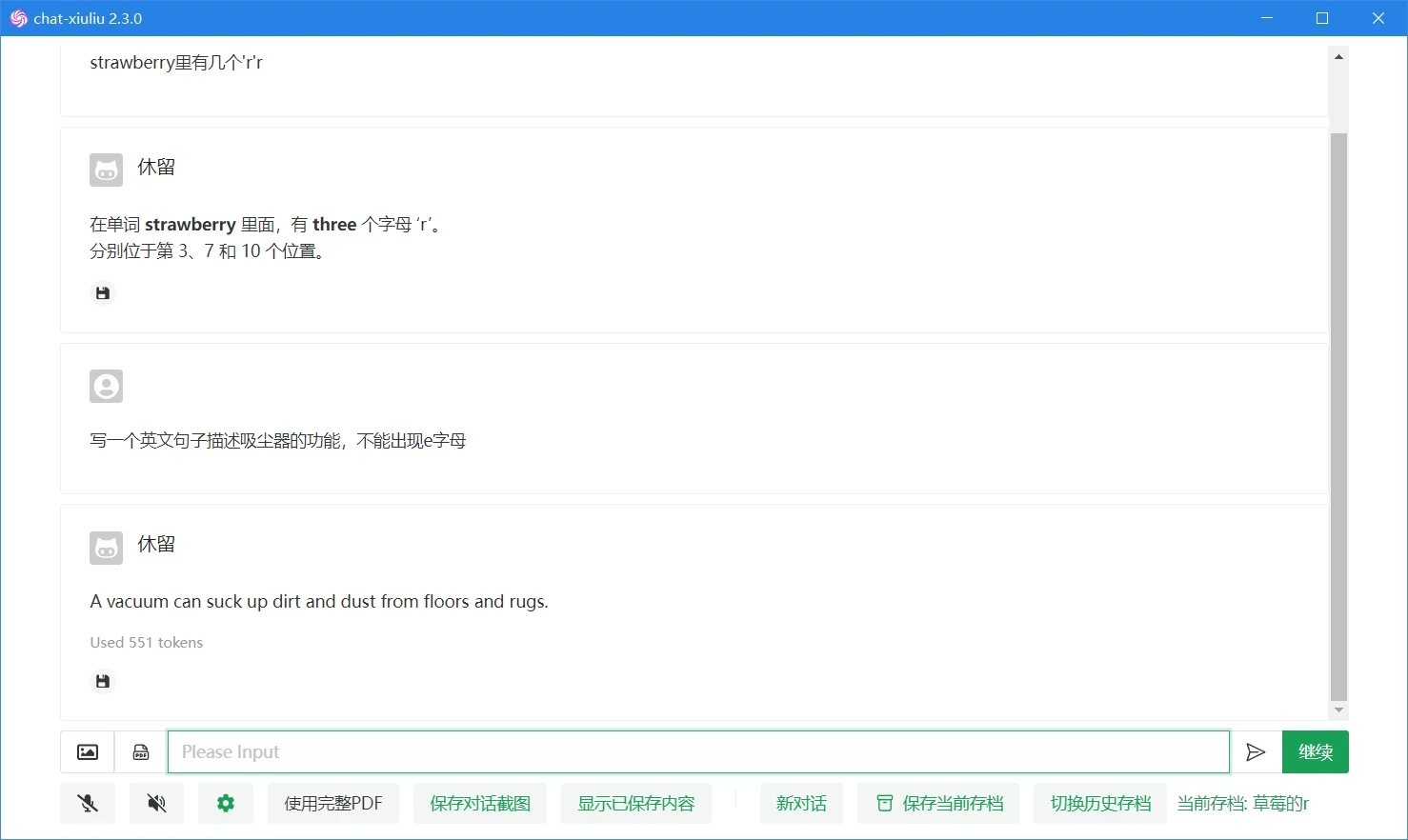Image resolution: width=1408 pixels, height=840 pixels.
Task: Click the paper-plane send icon
Action: (1256, 752)
